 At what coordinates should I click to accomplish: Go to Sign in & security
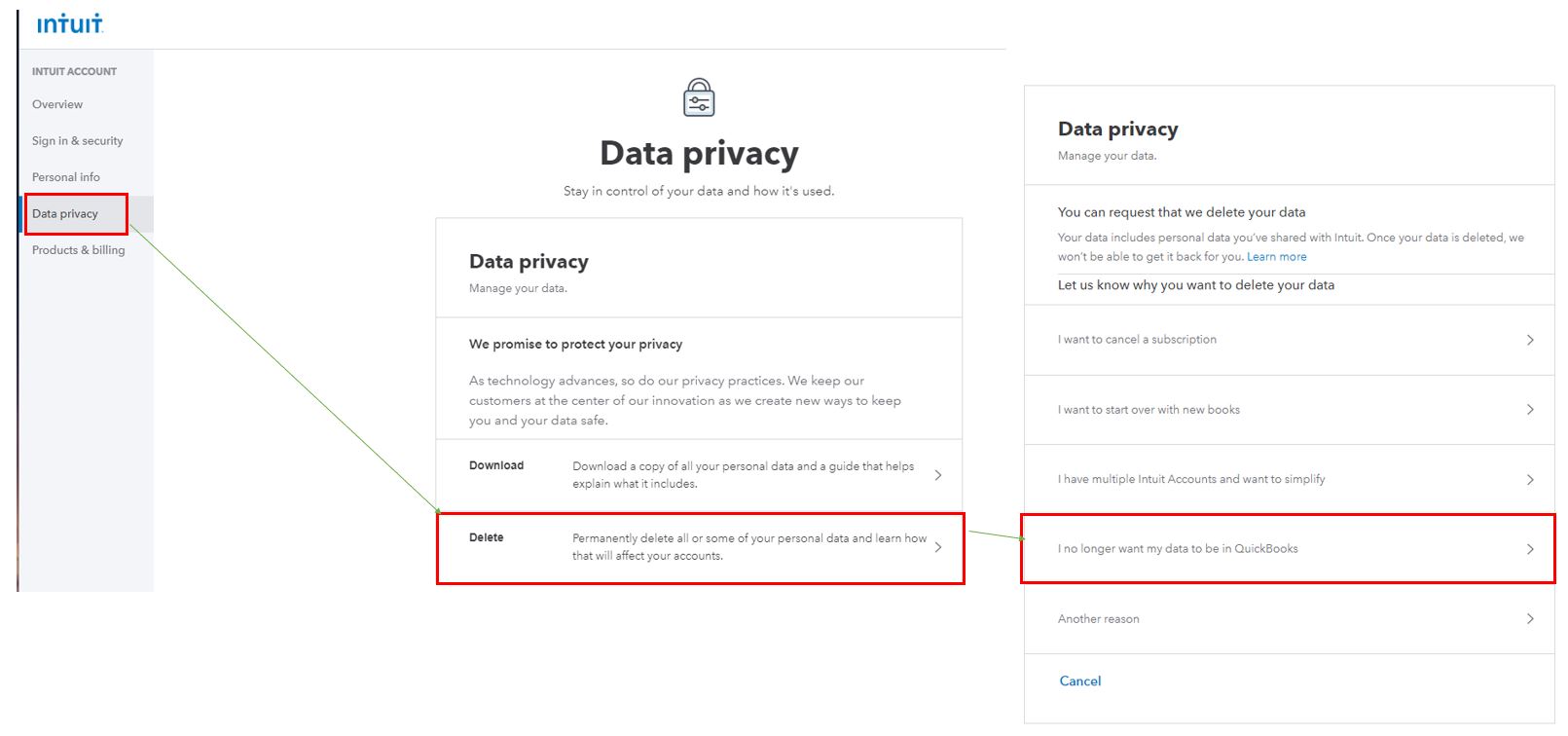tap(77, 141)
